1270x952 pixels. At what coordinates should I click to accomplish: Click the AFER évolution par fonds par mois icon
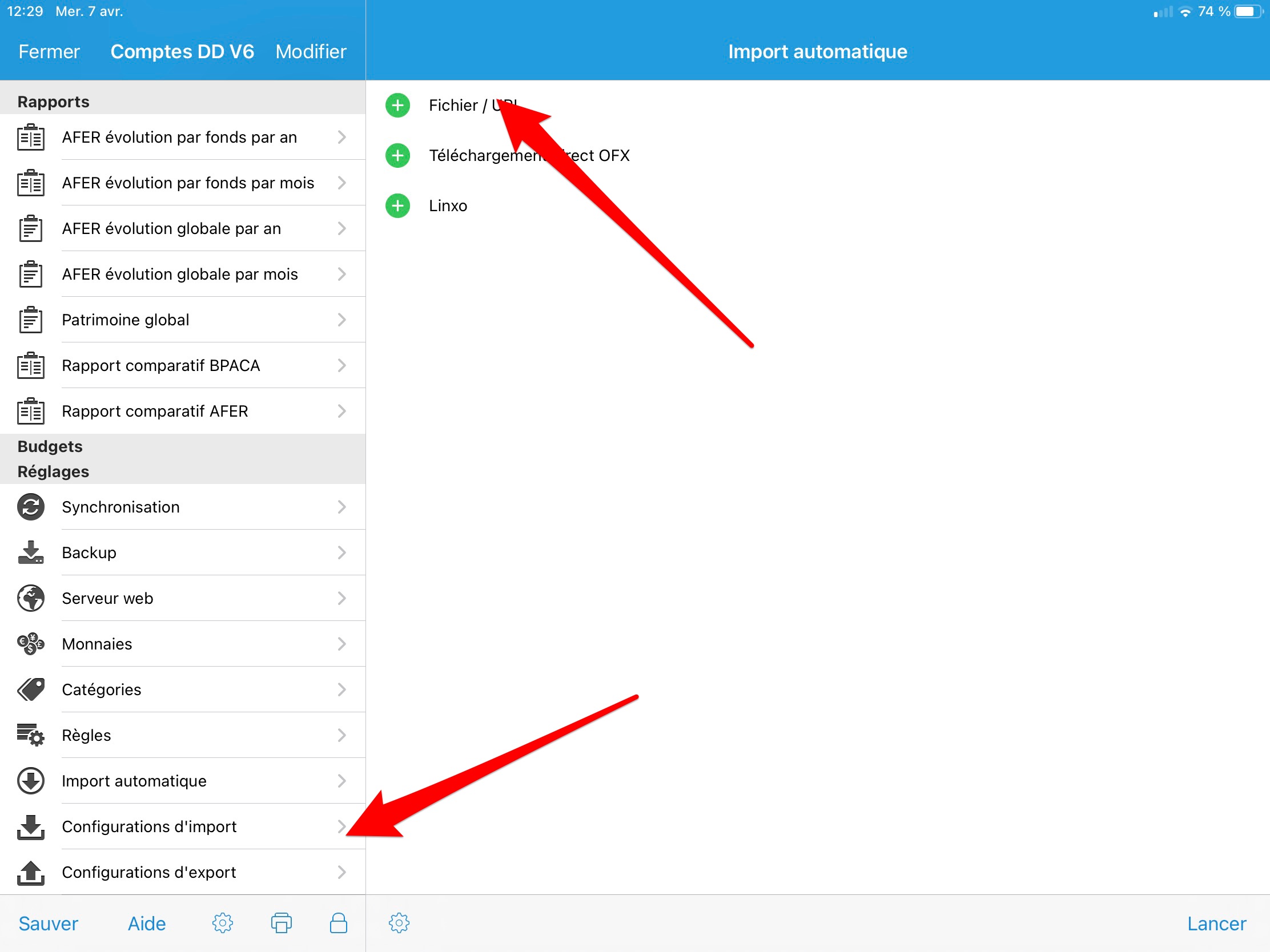[30, 183]
